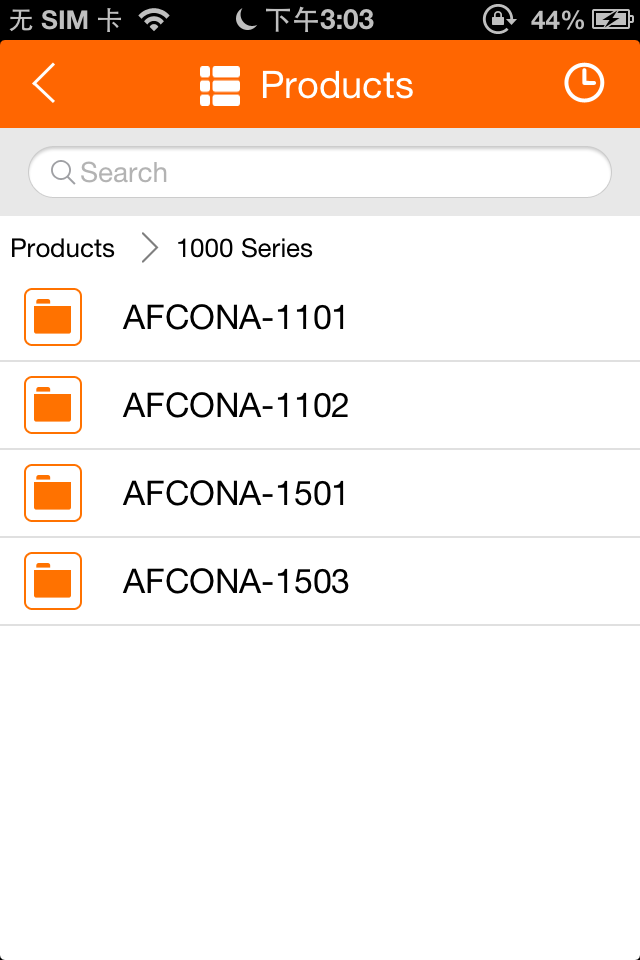Click the folder icon for AFCONA-1503

click(53, 581)
